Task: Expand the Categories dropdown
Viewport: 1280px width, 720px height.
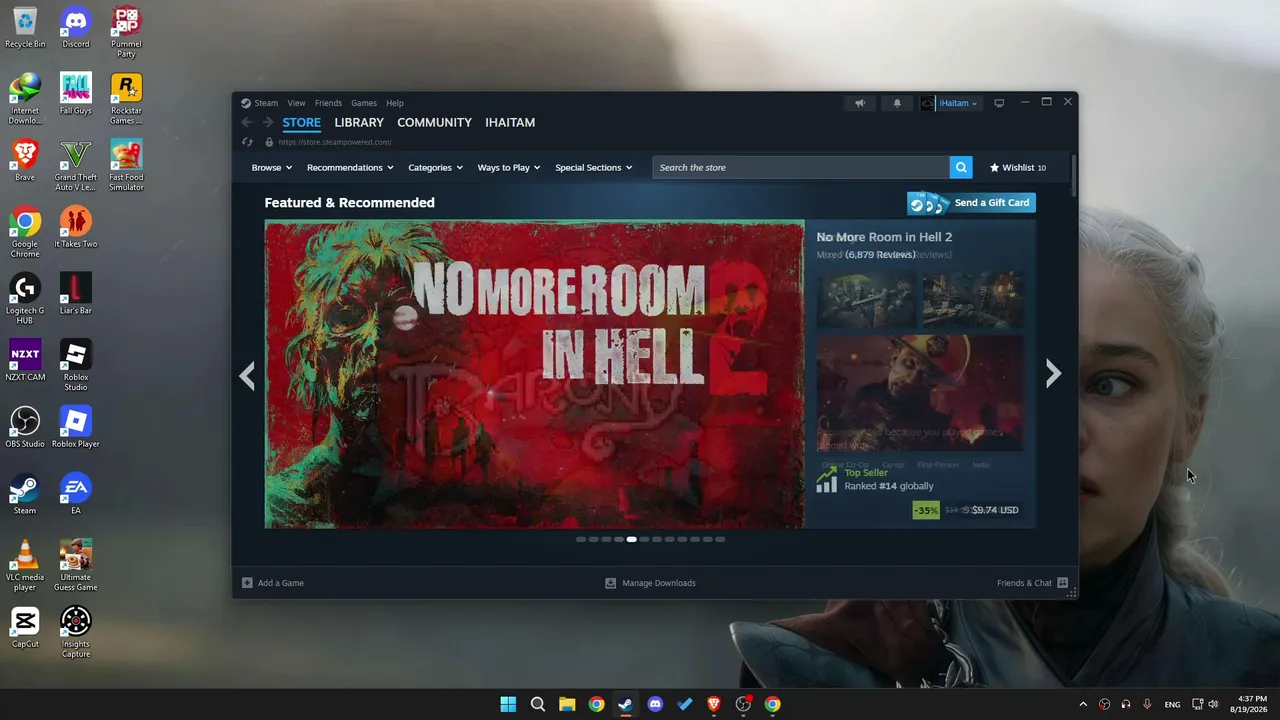Action: [x=435, y=168]
